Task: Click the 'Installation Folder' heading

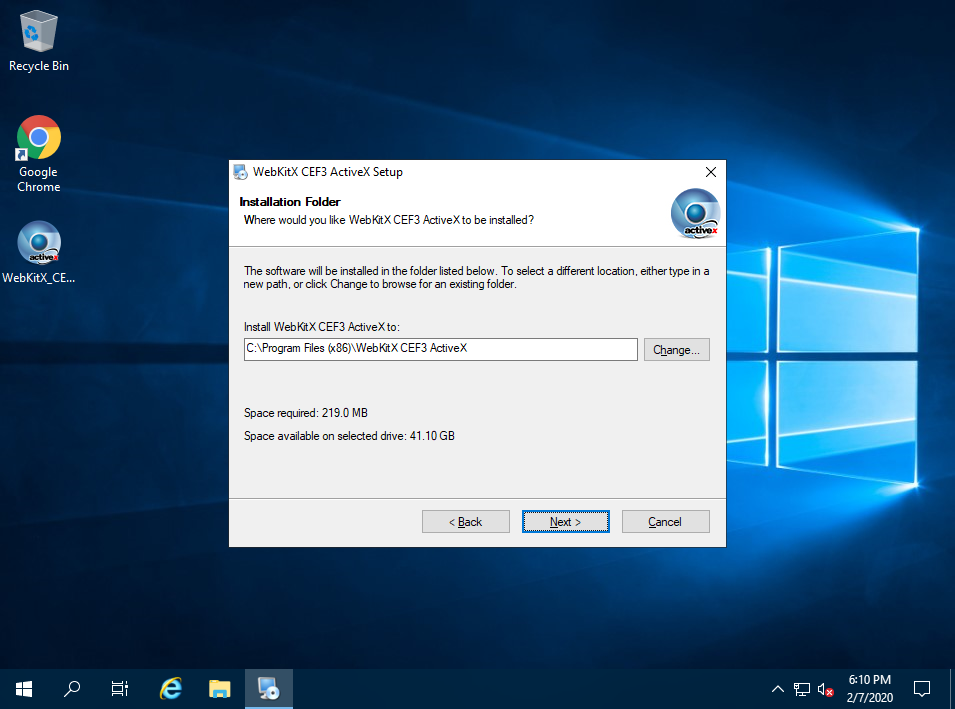Action: click(x=290, y=202)
